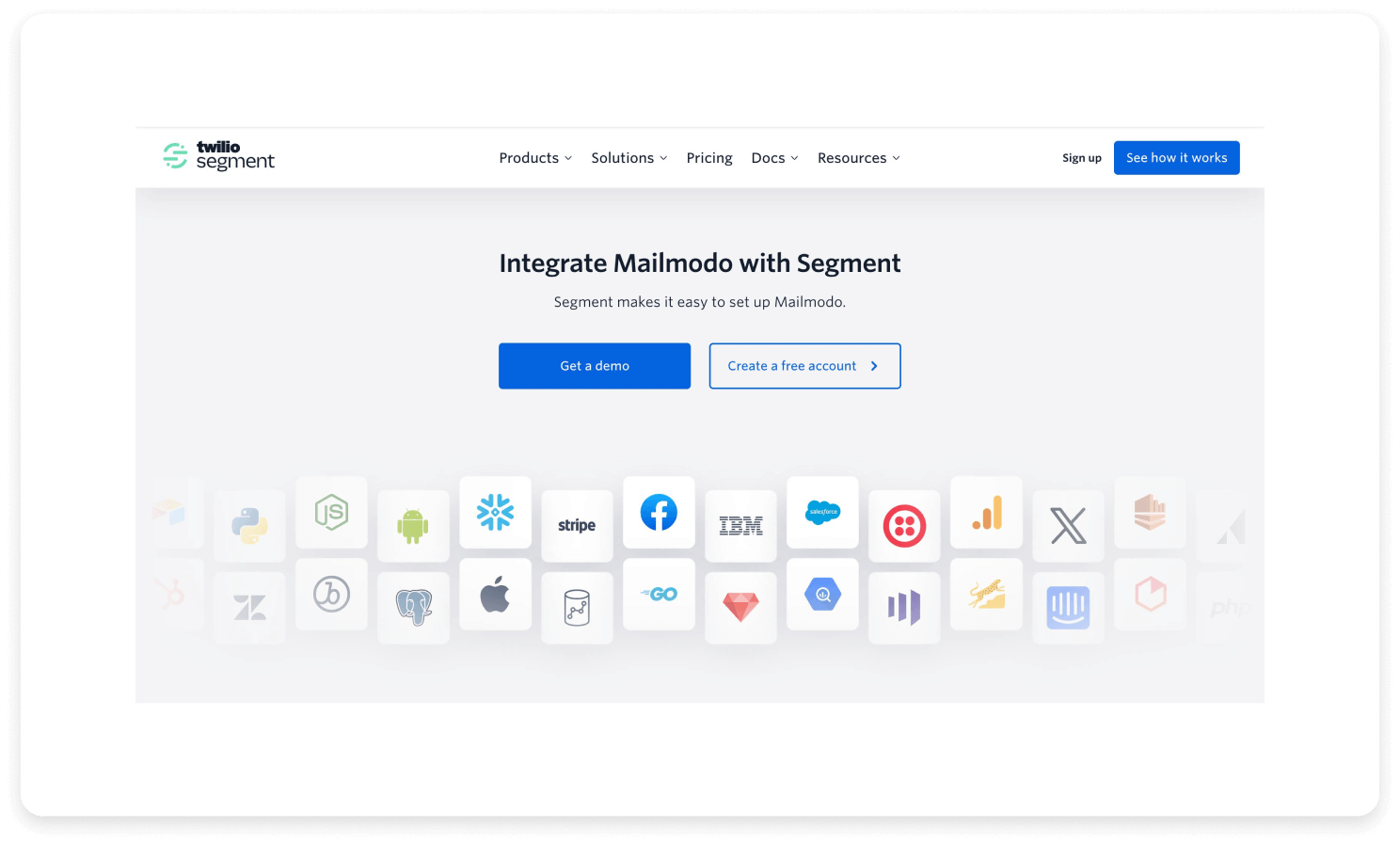Open the Resources dropdown
This screenshot has height=844, width=1400.
point(858,158)
